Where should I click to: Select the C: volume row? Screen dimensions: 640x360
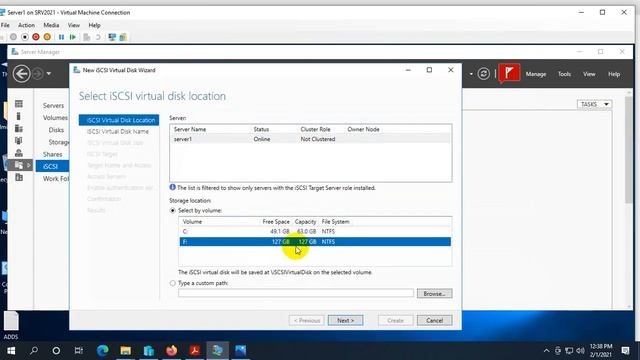click(315, 231)
